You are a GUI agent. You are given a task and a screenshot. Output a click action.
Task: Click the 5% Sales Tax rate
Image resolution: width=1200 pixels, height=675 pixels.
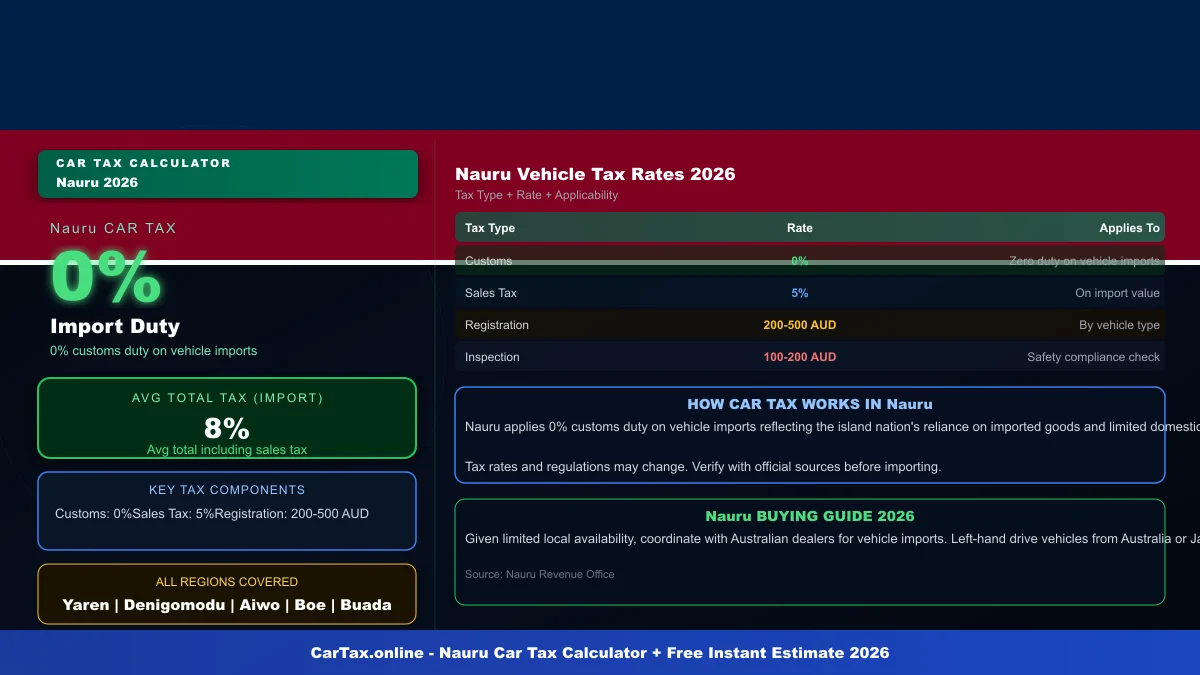[800, 293]
